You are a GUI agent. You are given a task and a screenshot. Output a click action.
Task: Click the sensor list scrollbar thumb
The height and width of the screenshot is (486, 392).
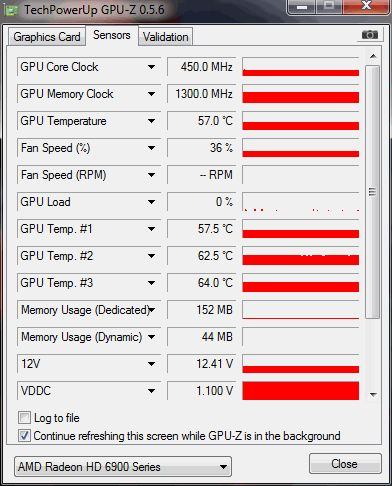(x=373, y=192)
